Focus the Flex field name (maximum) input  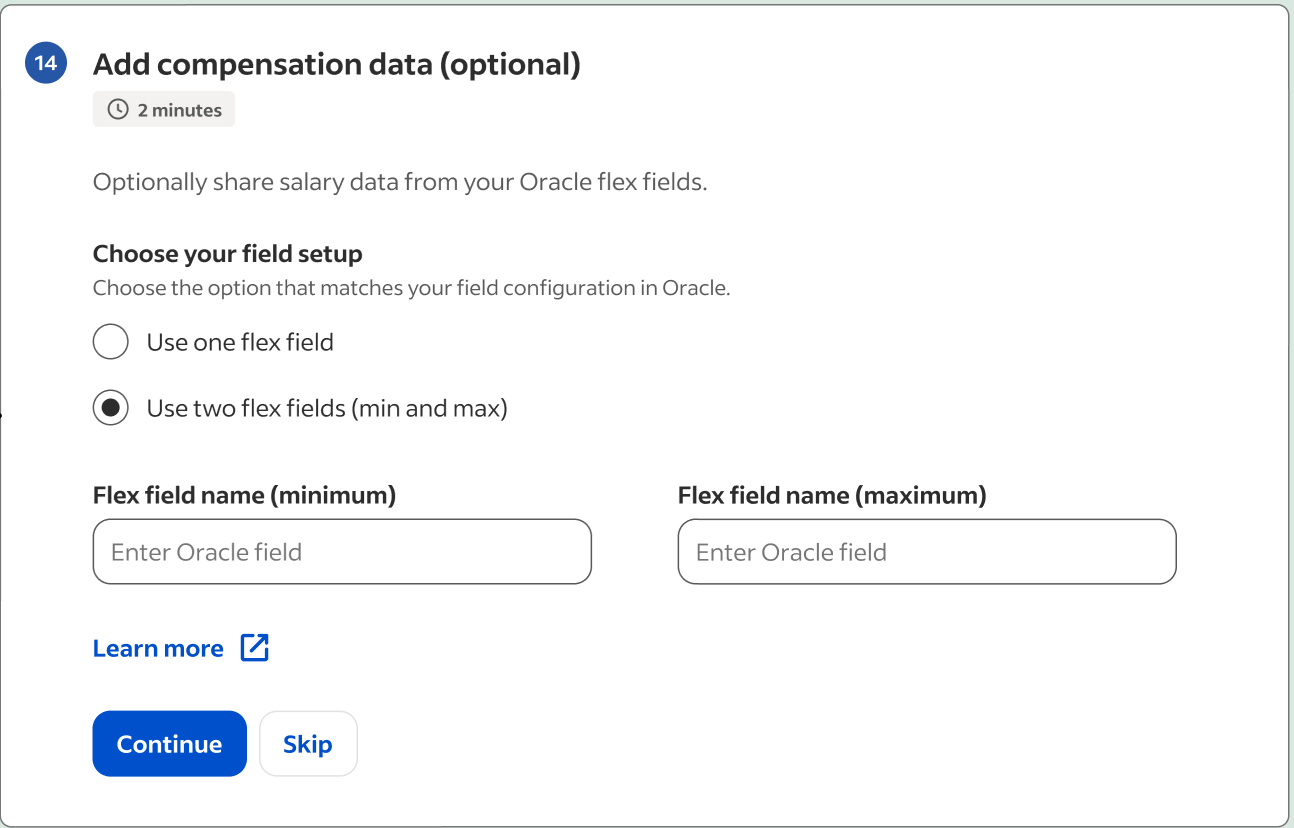click(x=927, y=551)
